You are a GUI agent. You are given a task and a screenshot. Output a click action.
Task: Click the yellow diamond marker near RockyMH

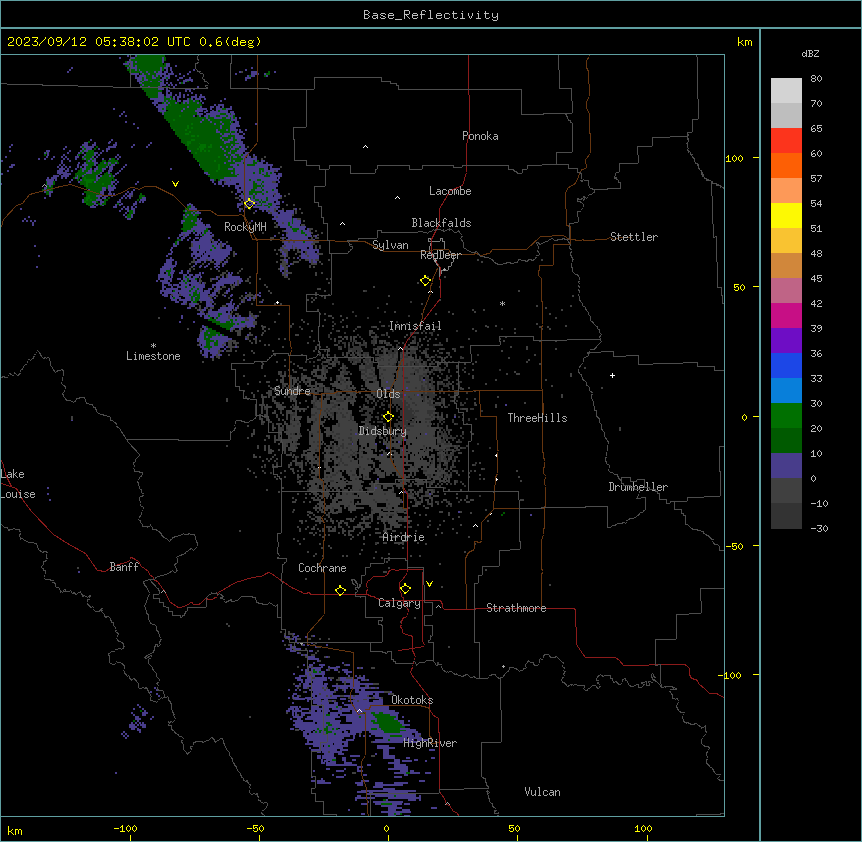[x=249, y=204]
